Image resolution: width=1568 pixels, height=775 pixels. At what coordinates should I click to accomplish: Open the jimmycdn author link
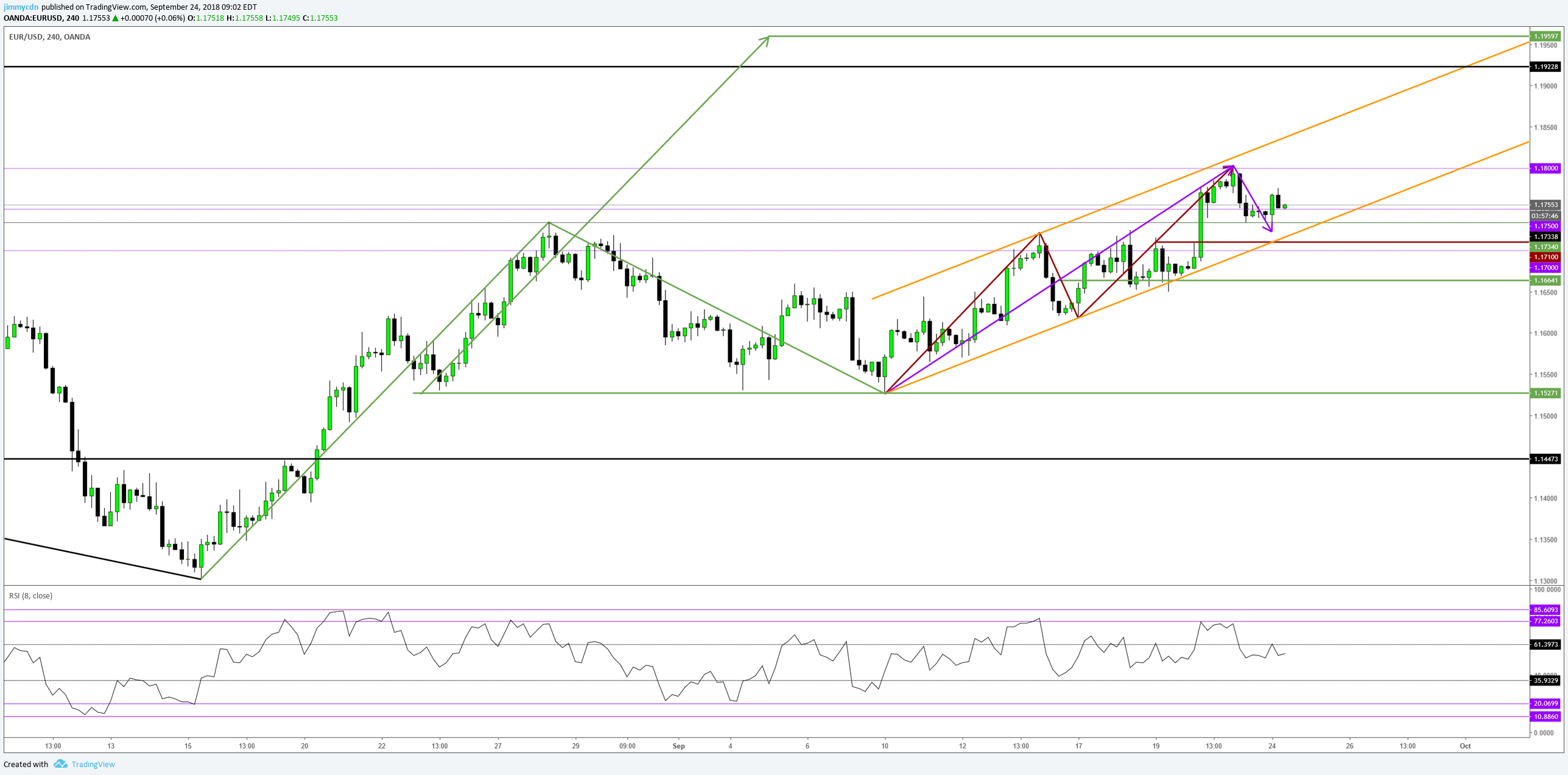tap(21, 7)
